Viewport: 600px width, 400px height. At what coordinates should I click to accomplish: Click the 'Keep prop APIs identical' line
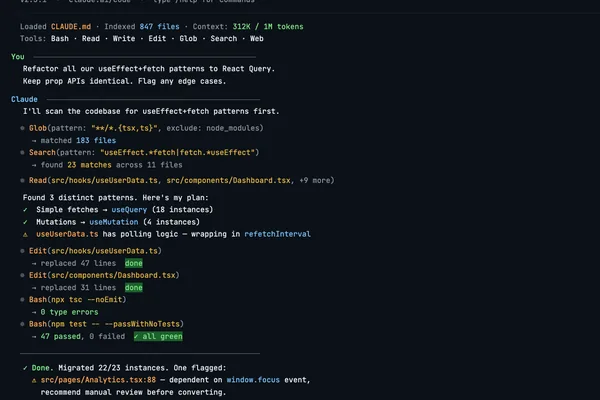point(124,81)
